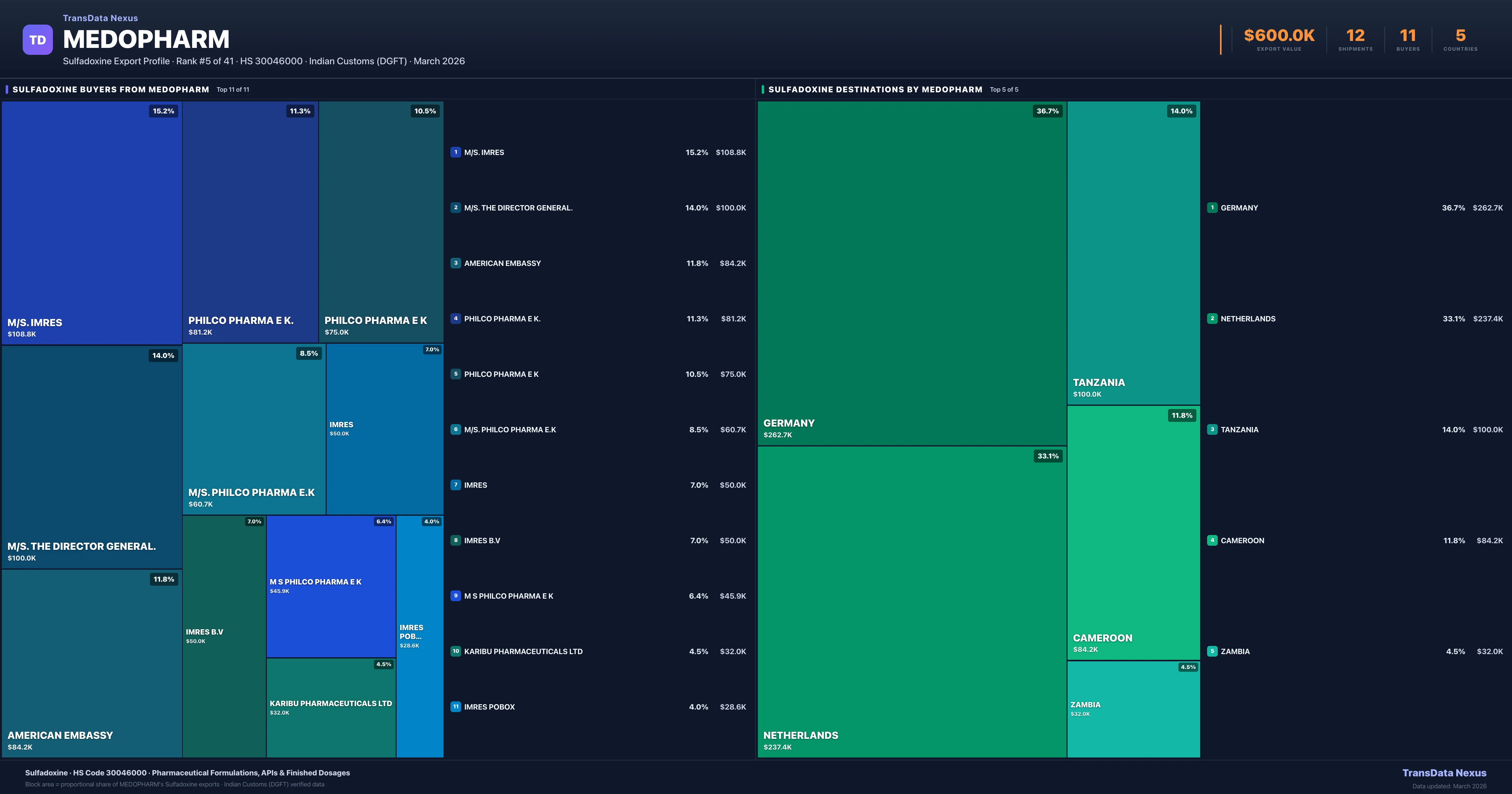Click the Sulfadoxine Destinations By Medopharm heading

pyautogui.click(x=874, y=89)
